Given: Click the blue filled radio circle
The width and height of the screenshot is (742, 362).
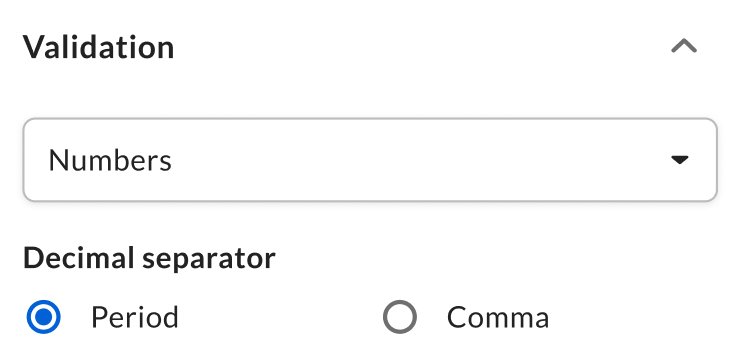Looking at the screenshot, I should [44, 317].
